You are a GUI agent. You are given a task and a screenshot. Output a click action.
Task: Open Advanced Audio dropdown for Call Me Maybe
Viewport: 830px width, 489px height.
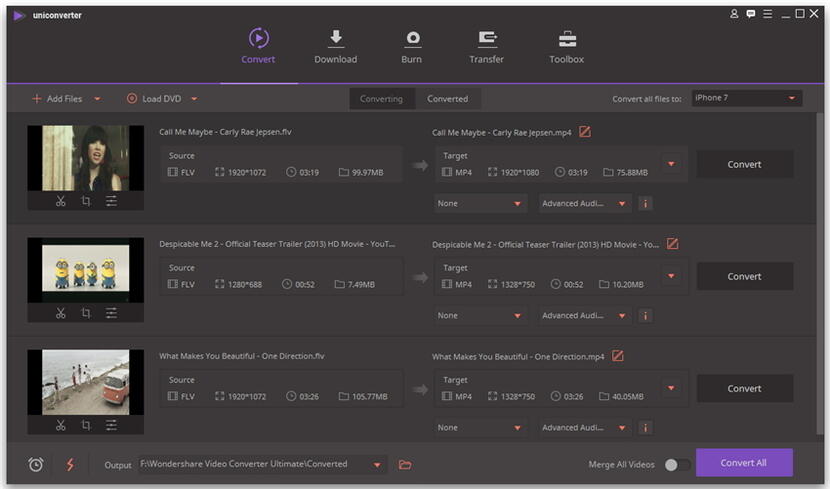coord(585,204)
